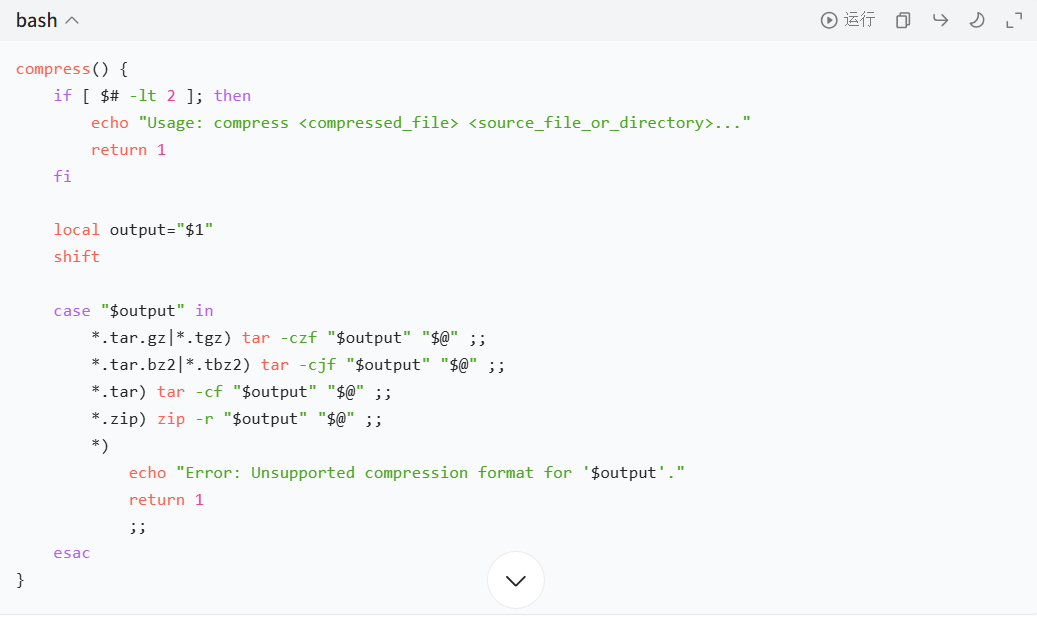Image resolution: width=1037 pixels, height=618 pixels.
Task: Copy the code block with copy icon
Action: [x=903, y=20]
